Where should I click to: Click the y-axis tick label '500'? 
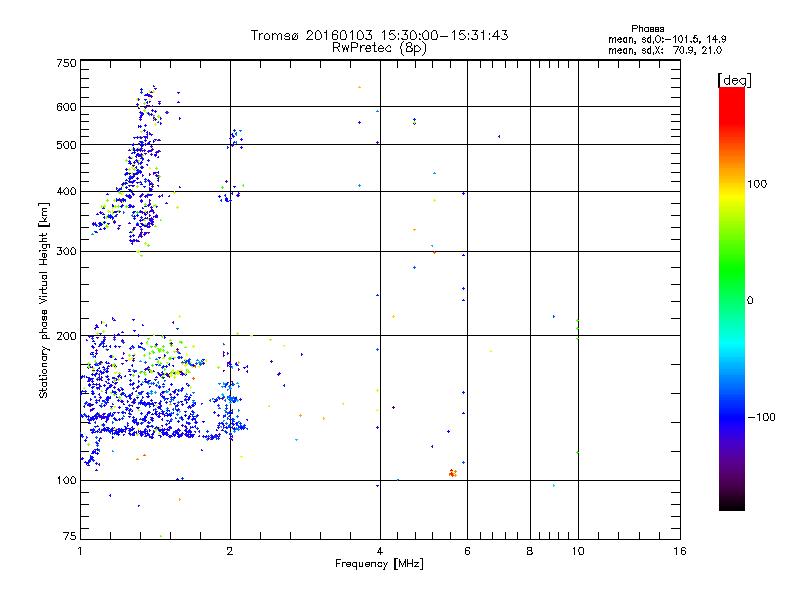tap(66, 145)
